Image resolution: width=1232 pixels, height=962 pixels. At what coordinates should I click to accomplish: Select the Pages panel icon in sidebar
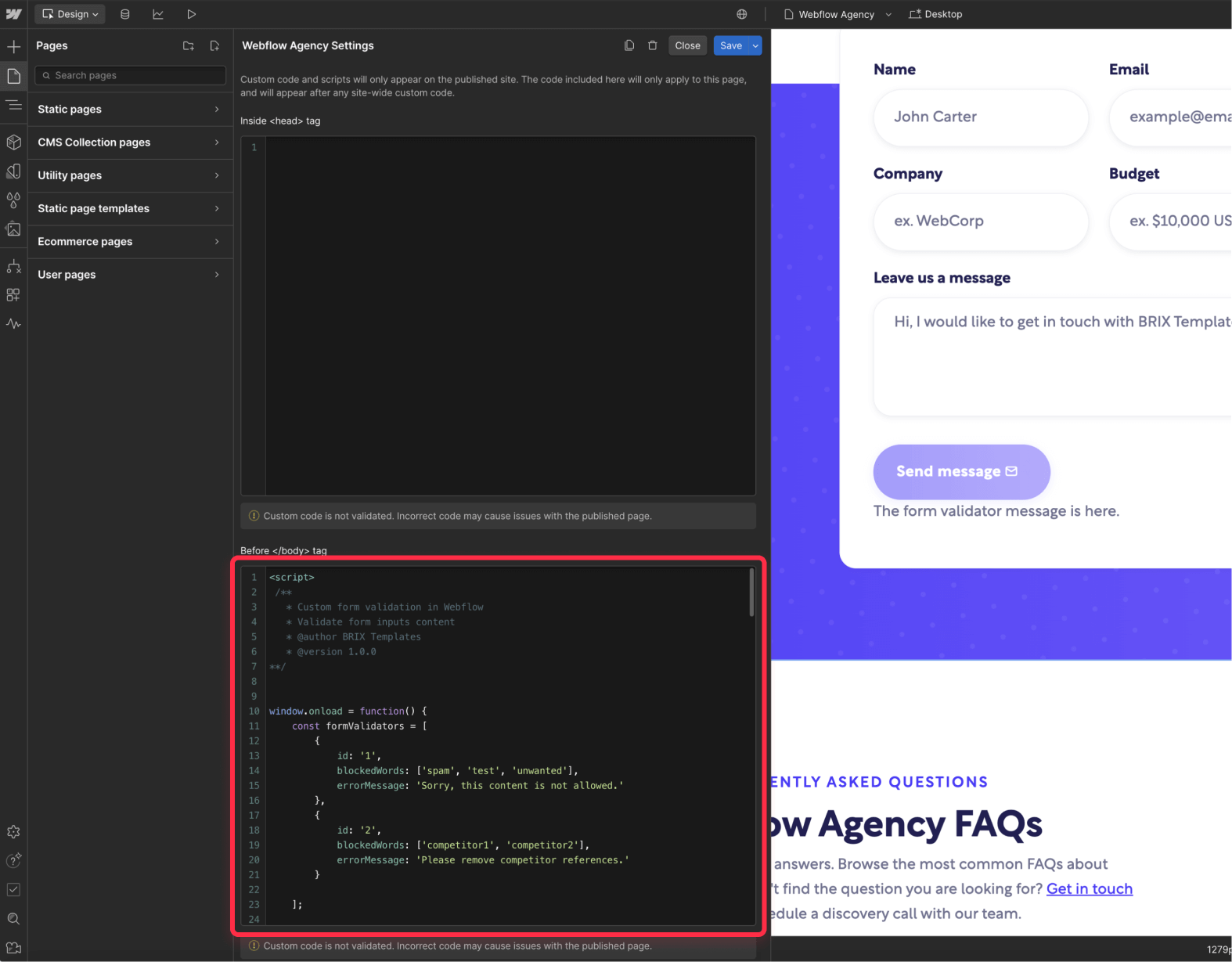[x=13, y=76]
